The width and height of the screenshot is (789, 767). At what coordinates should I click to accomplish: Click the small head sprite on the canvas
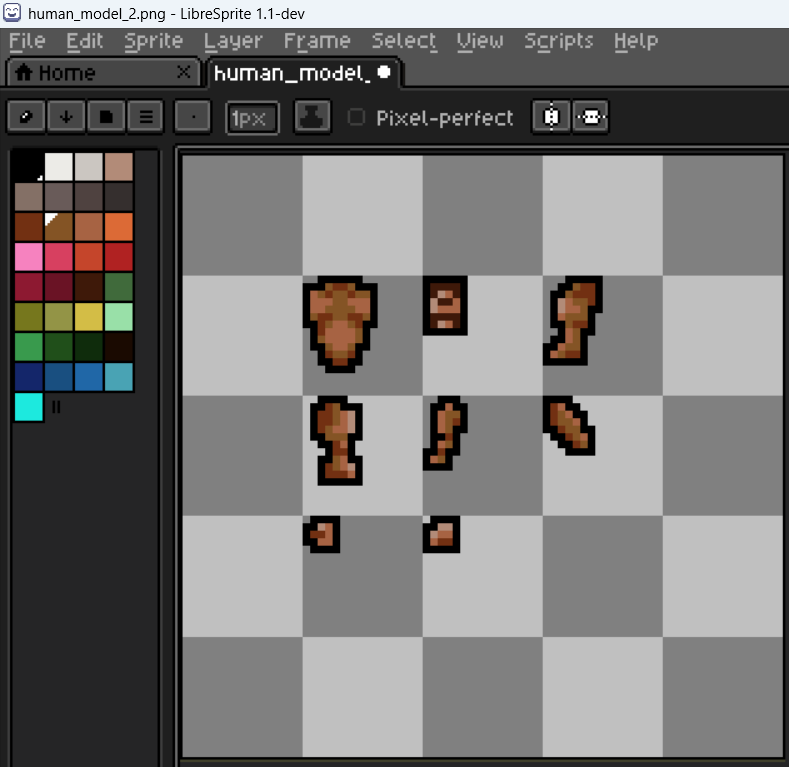pyautogui.click(x=445, y=306)
